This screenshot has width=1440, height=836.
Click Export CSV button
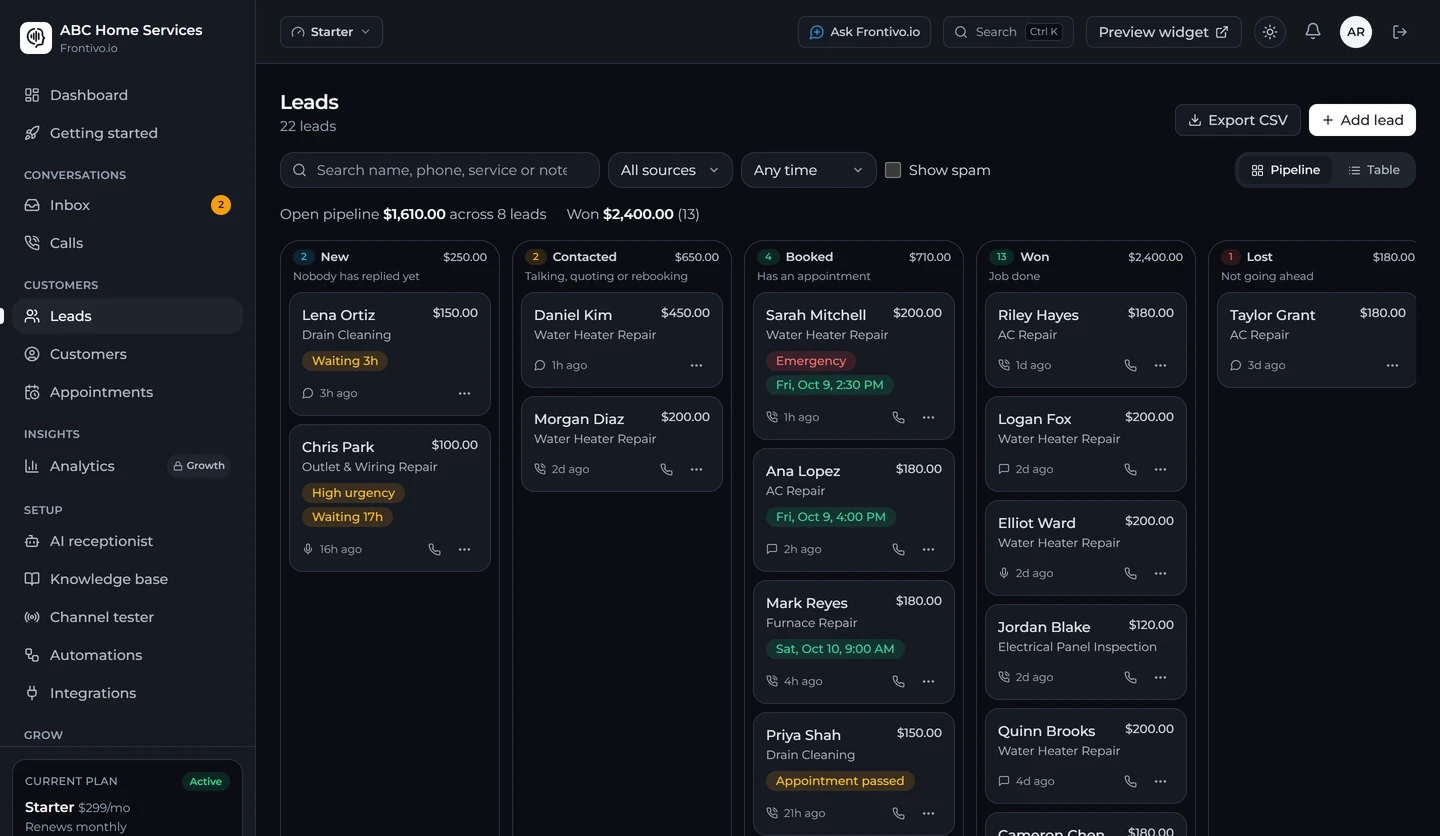[x=1238, y=120]
